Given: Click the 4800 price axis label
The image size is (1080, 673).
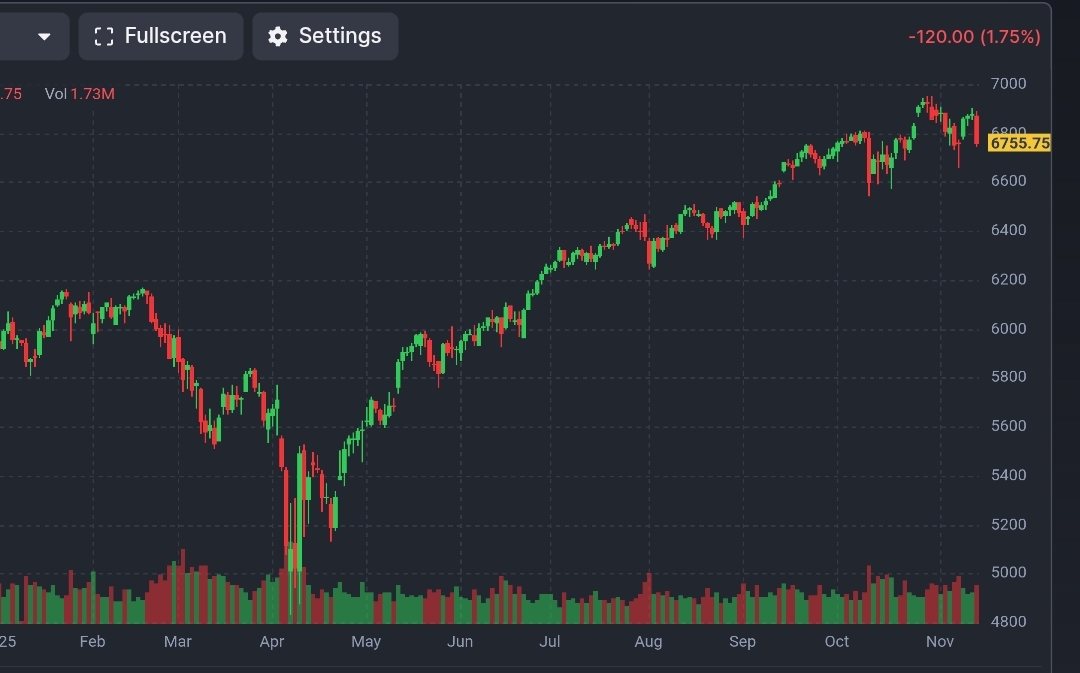Looking at the screenshot, I should pos(1008,621).
